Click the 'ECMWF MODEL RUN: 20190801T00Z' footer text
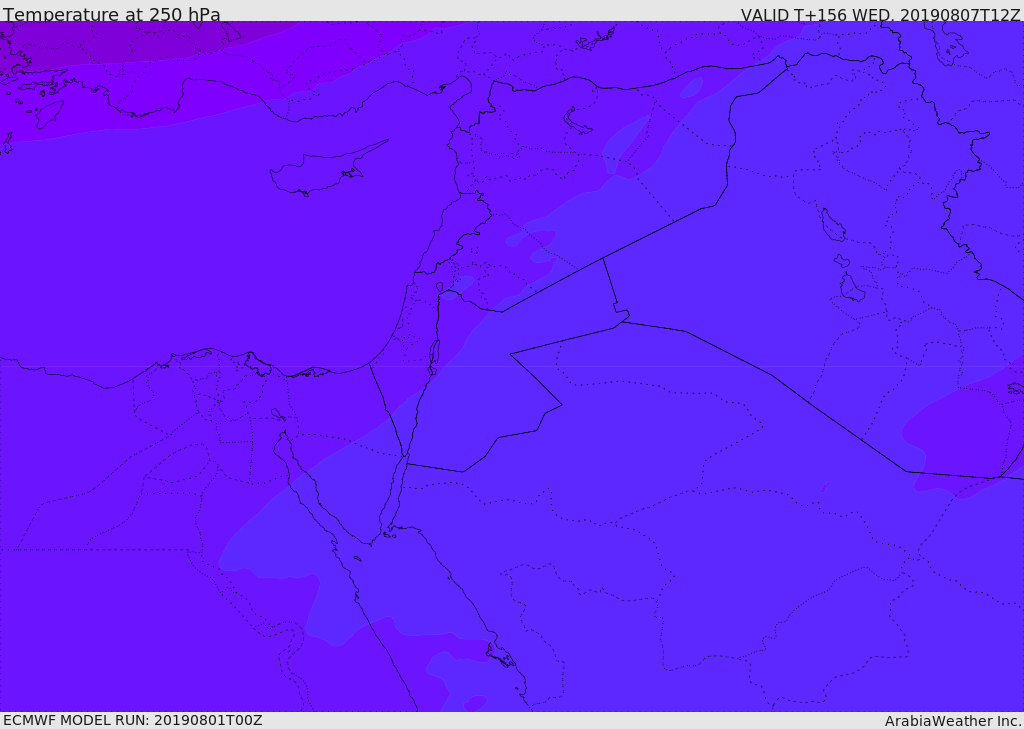The image size is (1024, 729). (x=133, y=720)
